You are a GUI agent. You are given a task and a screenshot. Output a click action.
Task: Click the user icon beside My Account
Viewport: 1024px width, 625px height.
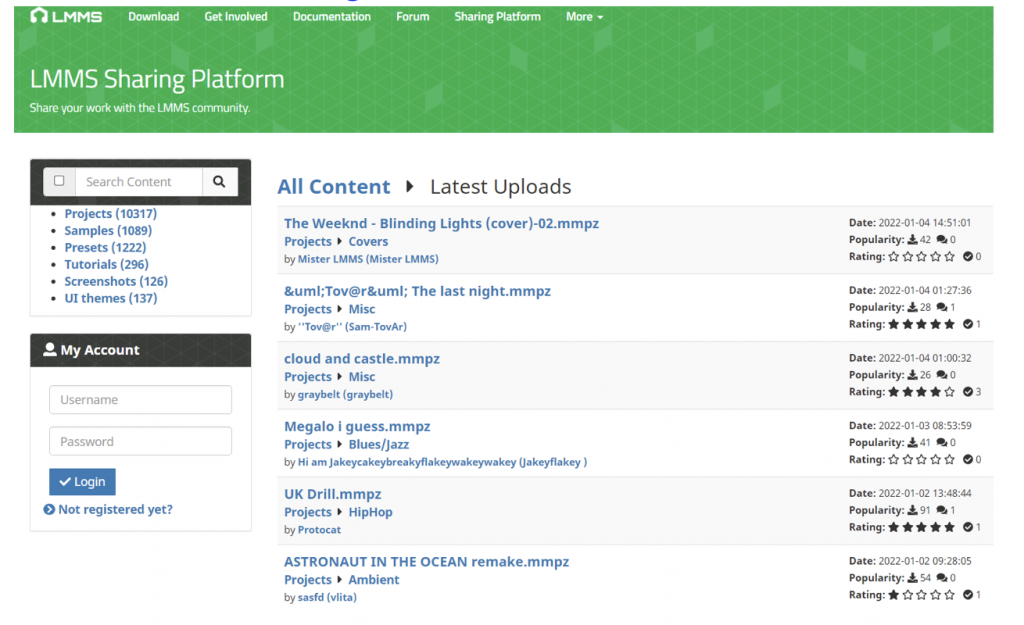click(x=50, y=350)
